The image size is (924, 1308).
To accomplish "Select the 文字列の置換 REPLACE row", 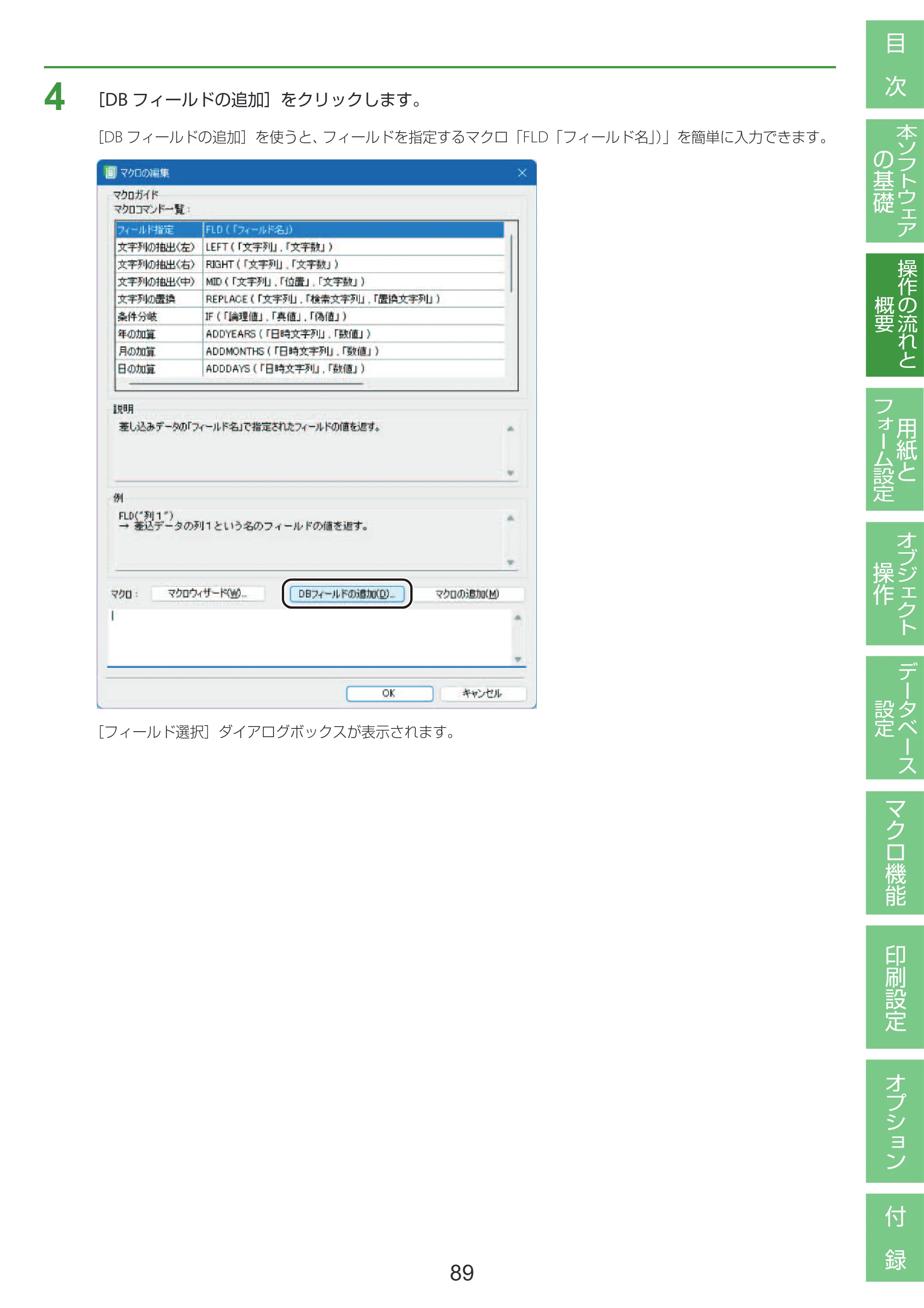I will click(310, 299).
